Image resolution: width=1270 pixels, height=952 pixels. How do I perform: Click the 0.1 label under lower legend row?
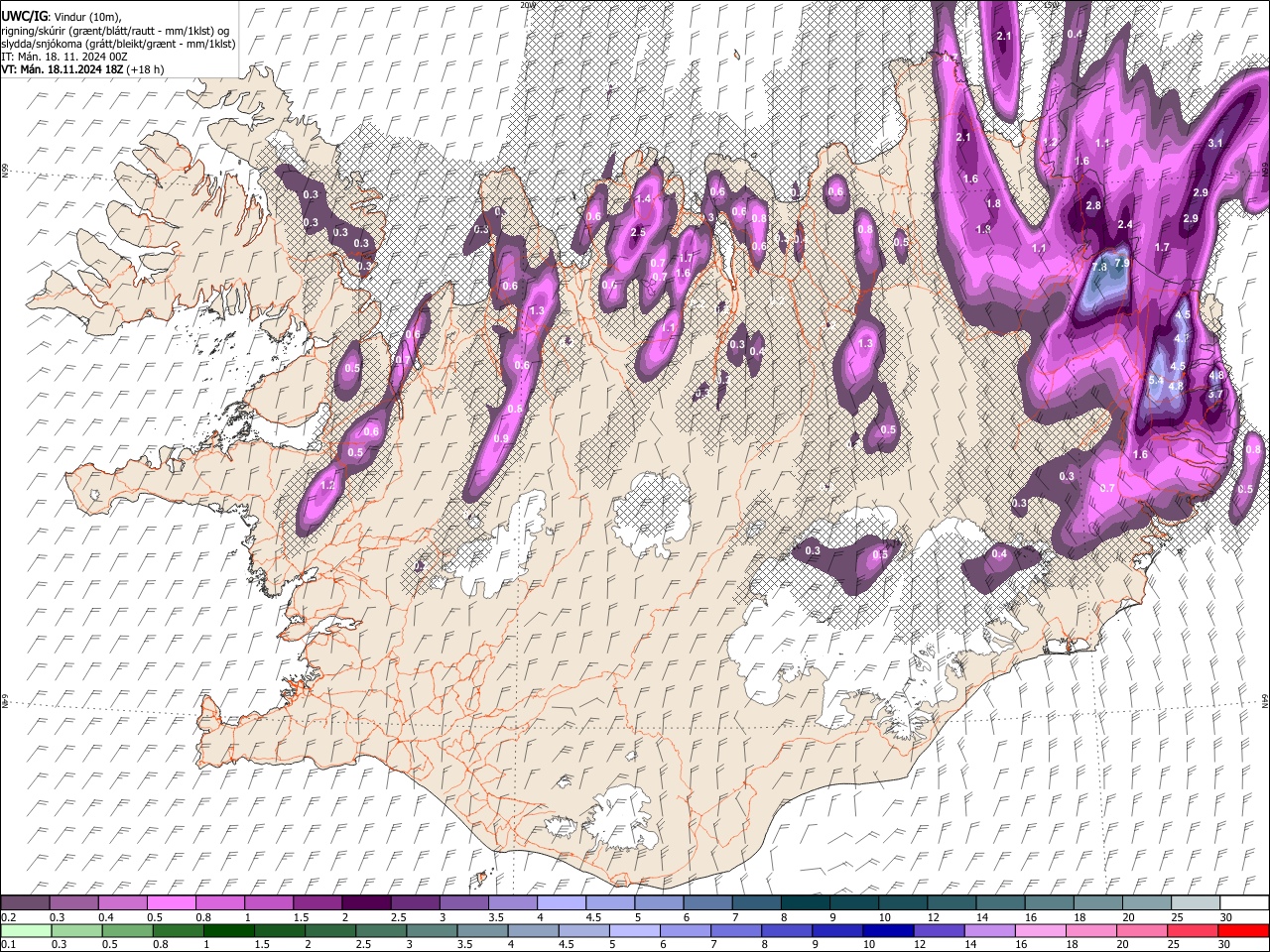pos(8,945)
